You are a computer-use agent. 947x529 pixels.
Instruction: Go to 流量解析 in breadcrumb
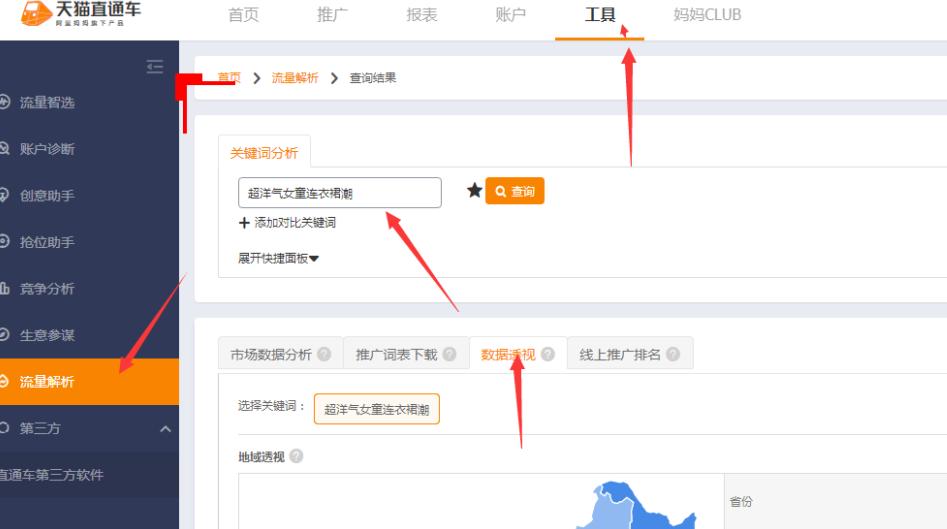click(295, 77)
